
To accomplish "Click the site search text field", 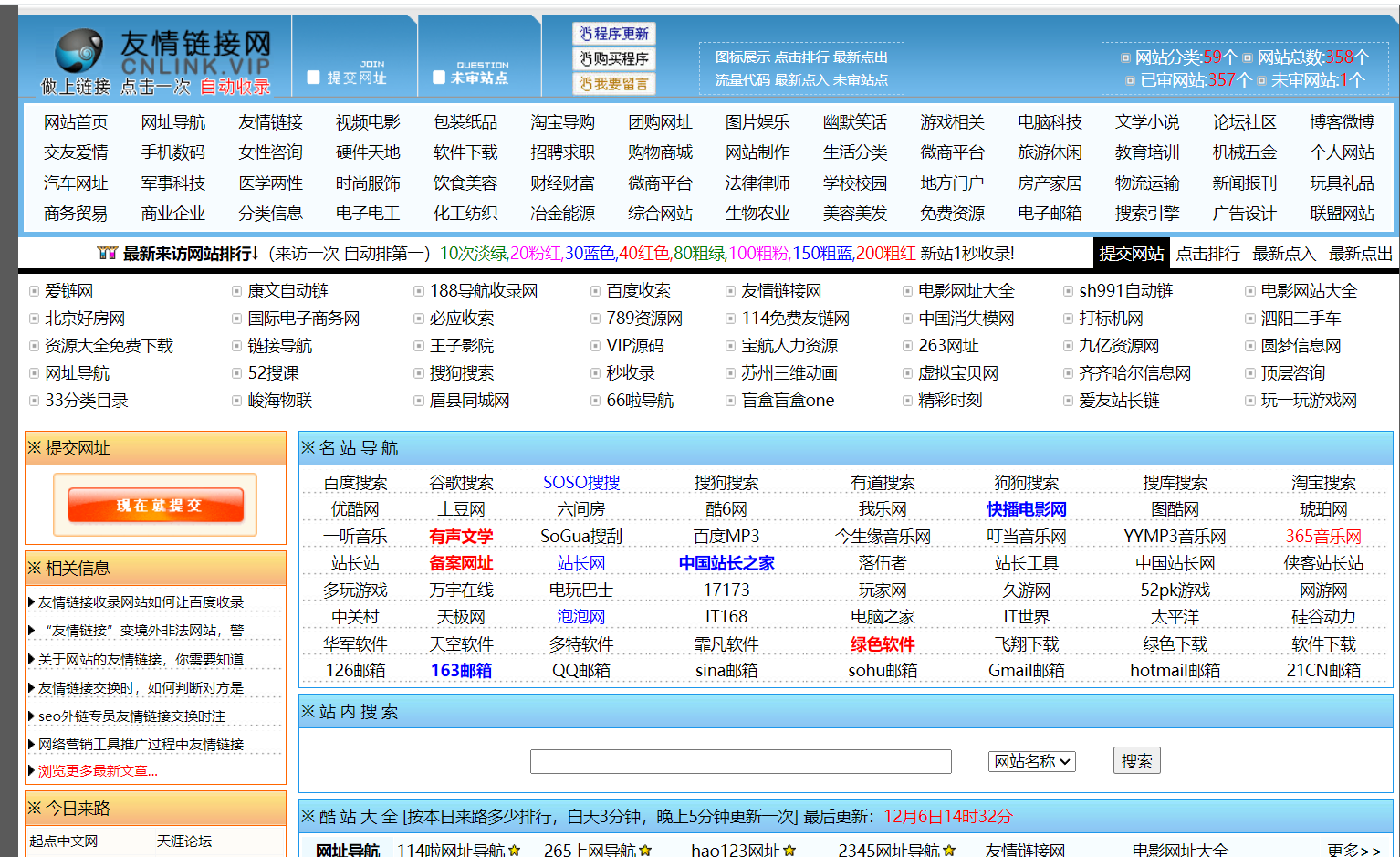I will point(741,761).
